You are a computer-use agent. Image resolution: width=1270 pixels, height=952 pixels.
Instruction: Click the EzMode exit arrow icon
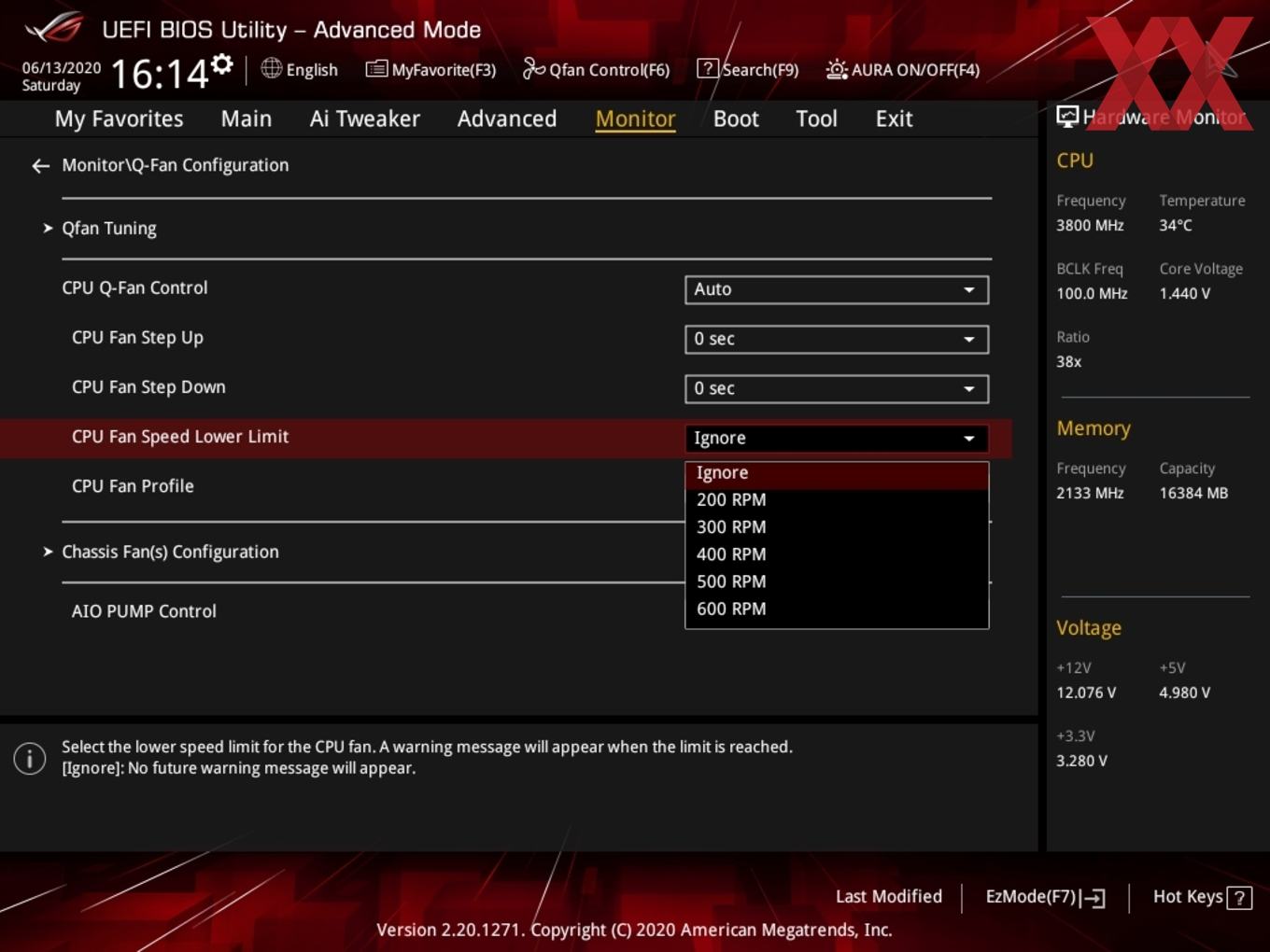tap(1093, 898)
